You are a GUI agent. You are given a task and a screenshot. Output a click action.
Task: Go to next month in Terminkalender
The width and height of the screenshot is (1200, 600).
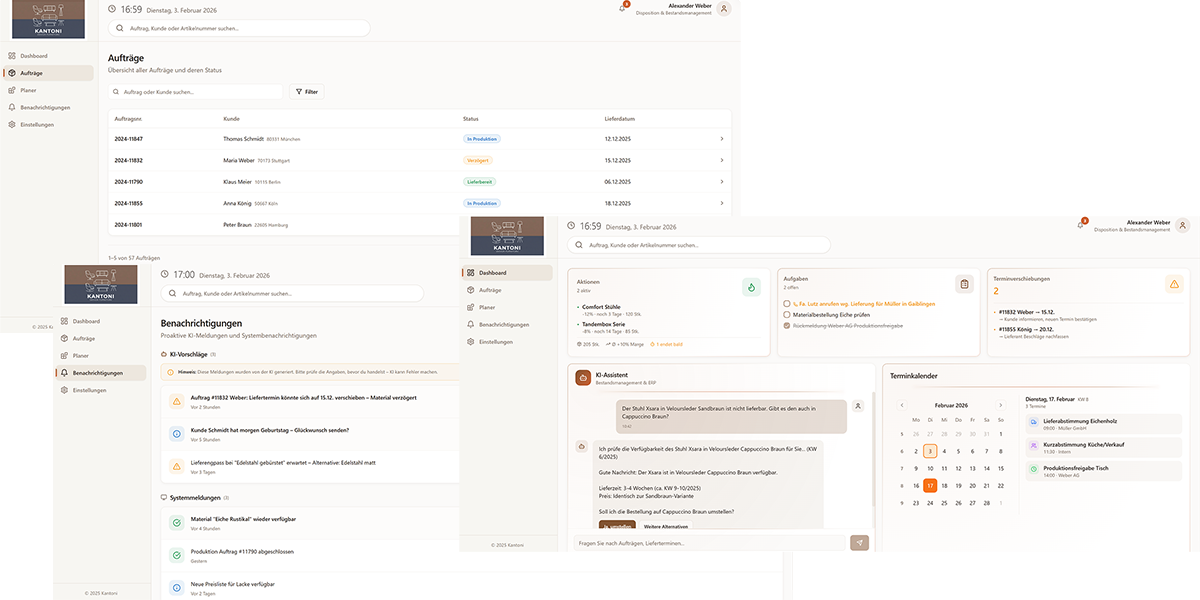pyautogui.click(x=1001, y=405)
